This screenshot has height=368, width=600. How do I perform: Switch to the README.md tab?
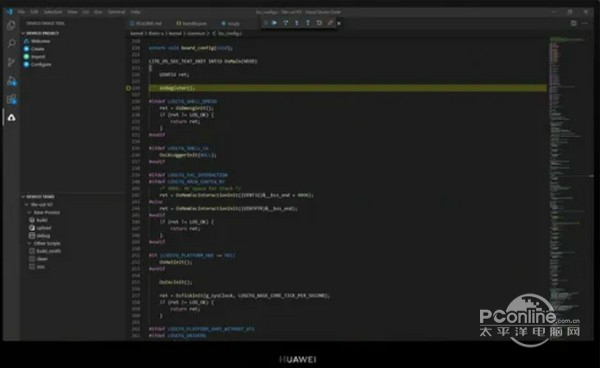tap(146, 23)
